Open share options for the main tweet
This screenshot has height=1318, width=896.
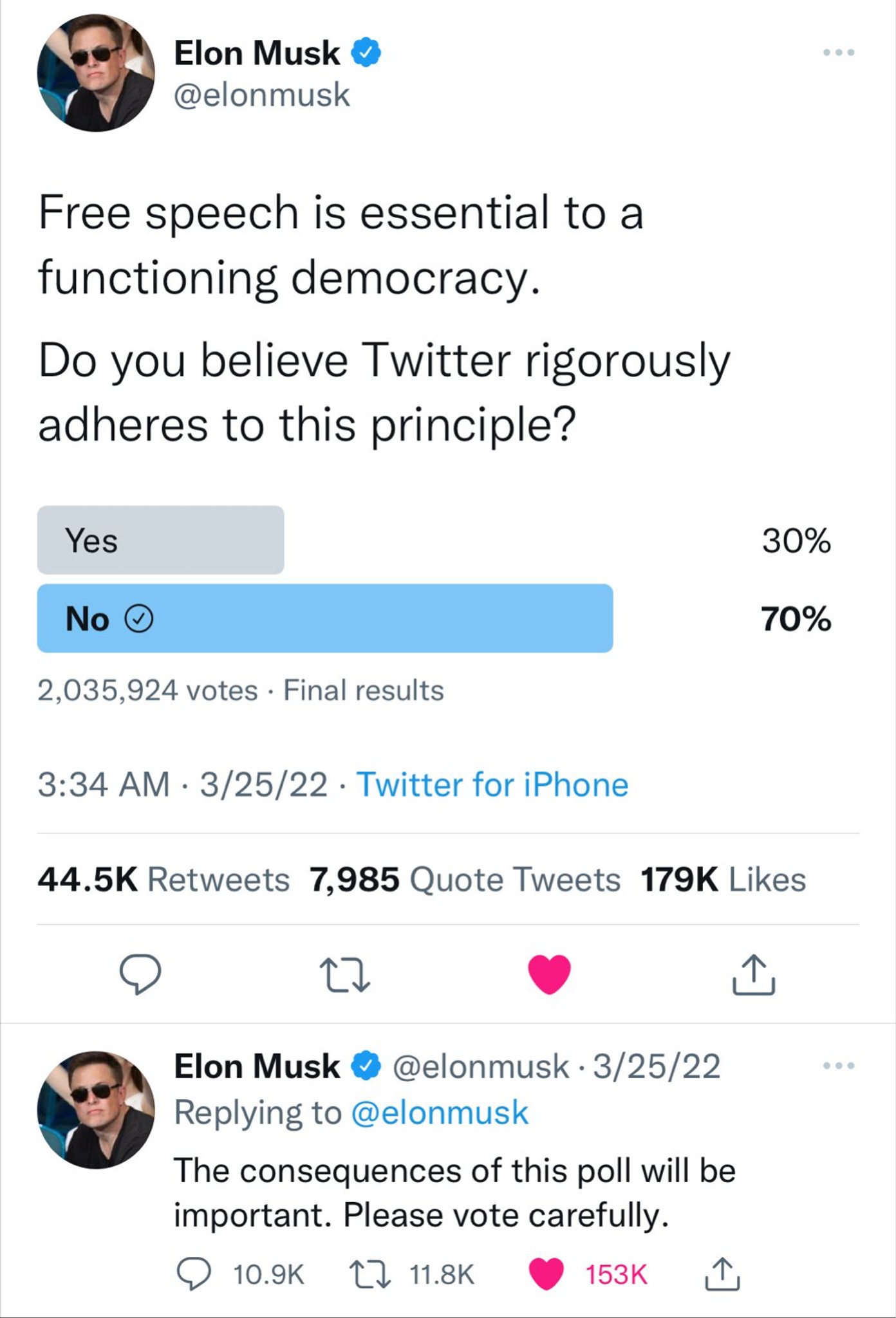754,975
